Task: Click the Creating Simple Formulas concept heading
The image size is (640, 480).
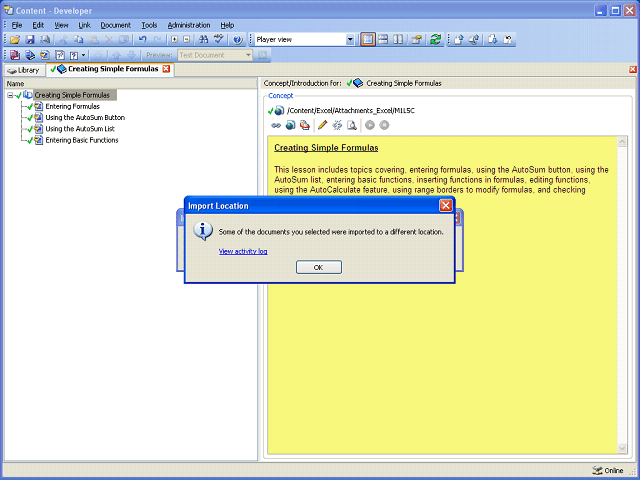Action: 326,148
